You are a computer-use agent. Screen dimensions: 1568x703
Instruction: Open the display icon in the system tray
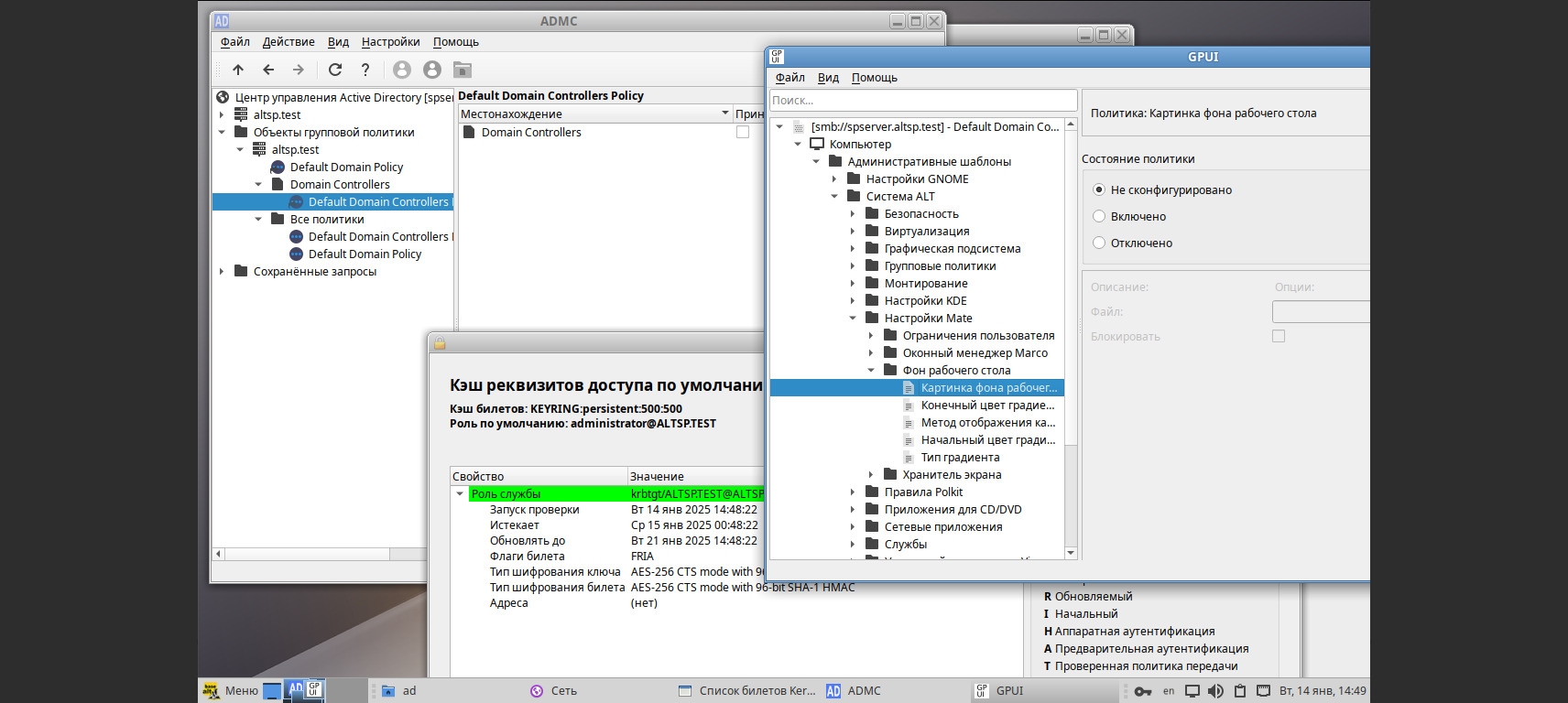(x=1192, y=691)
